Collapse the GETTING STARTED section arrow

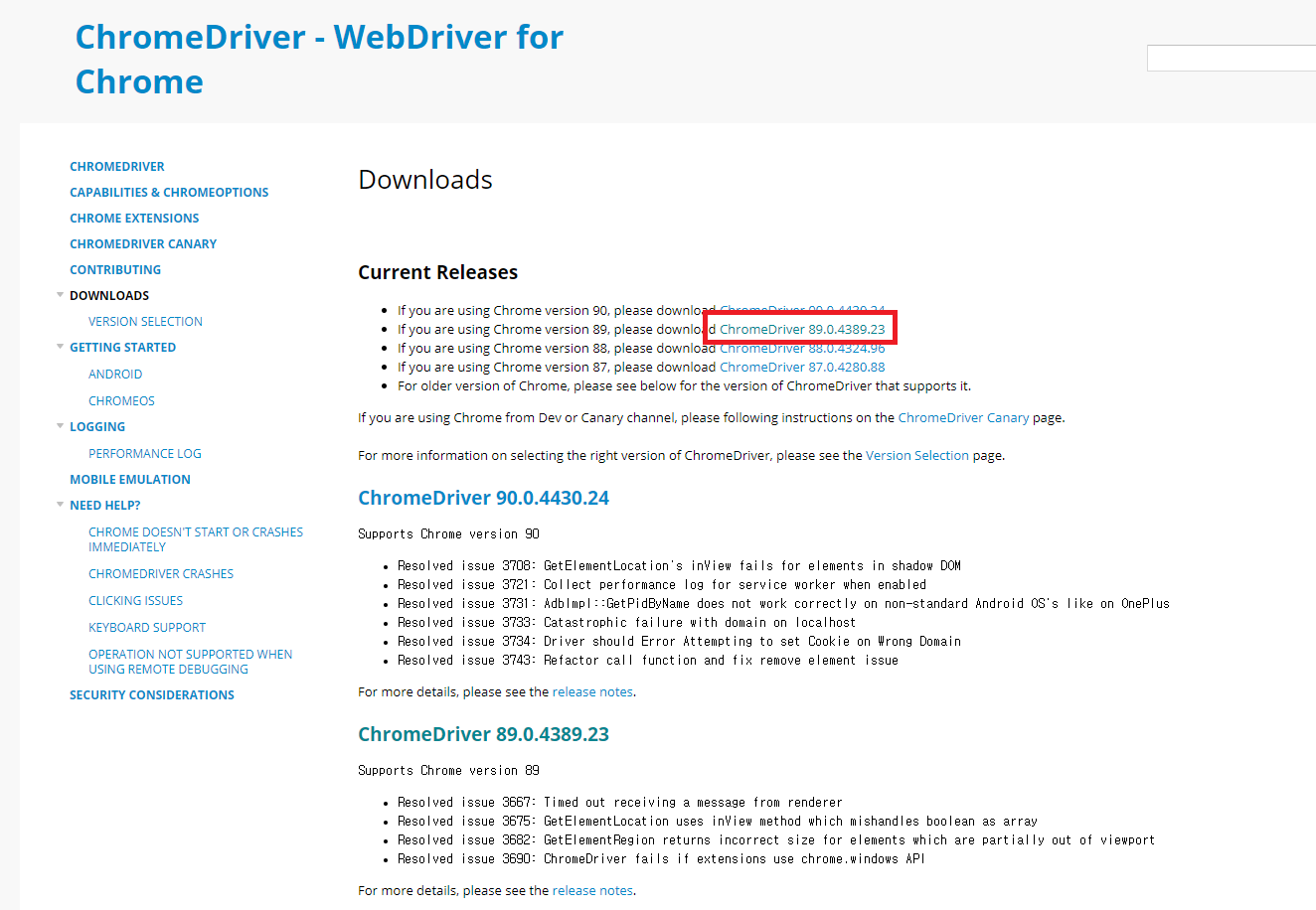[x=61, y=347]
